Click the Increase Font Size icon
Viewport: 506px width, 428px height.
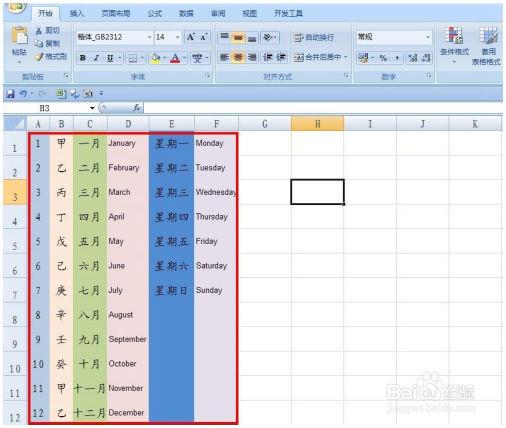191,37
